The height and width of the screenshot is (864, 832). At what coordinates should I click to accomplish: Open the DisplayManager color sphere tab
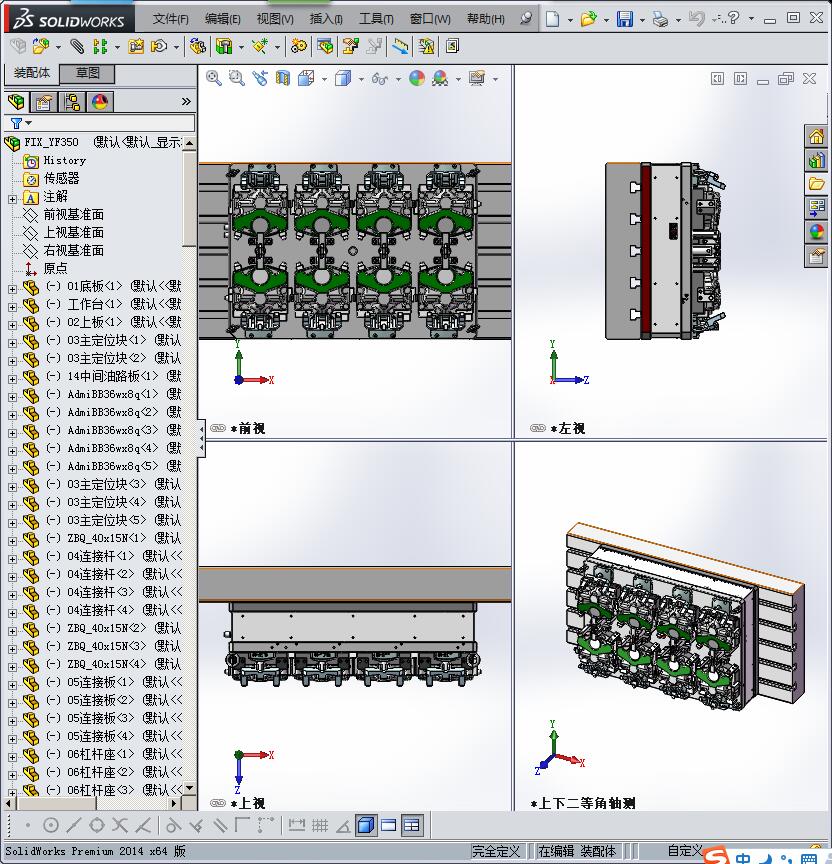[x=100, y=102]
